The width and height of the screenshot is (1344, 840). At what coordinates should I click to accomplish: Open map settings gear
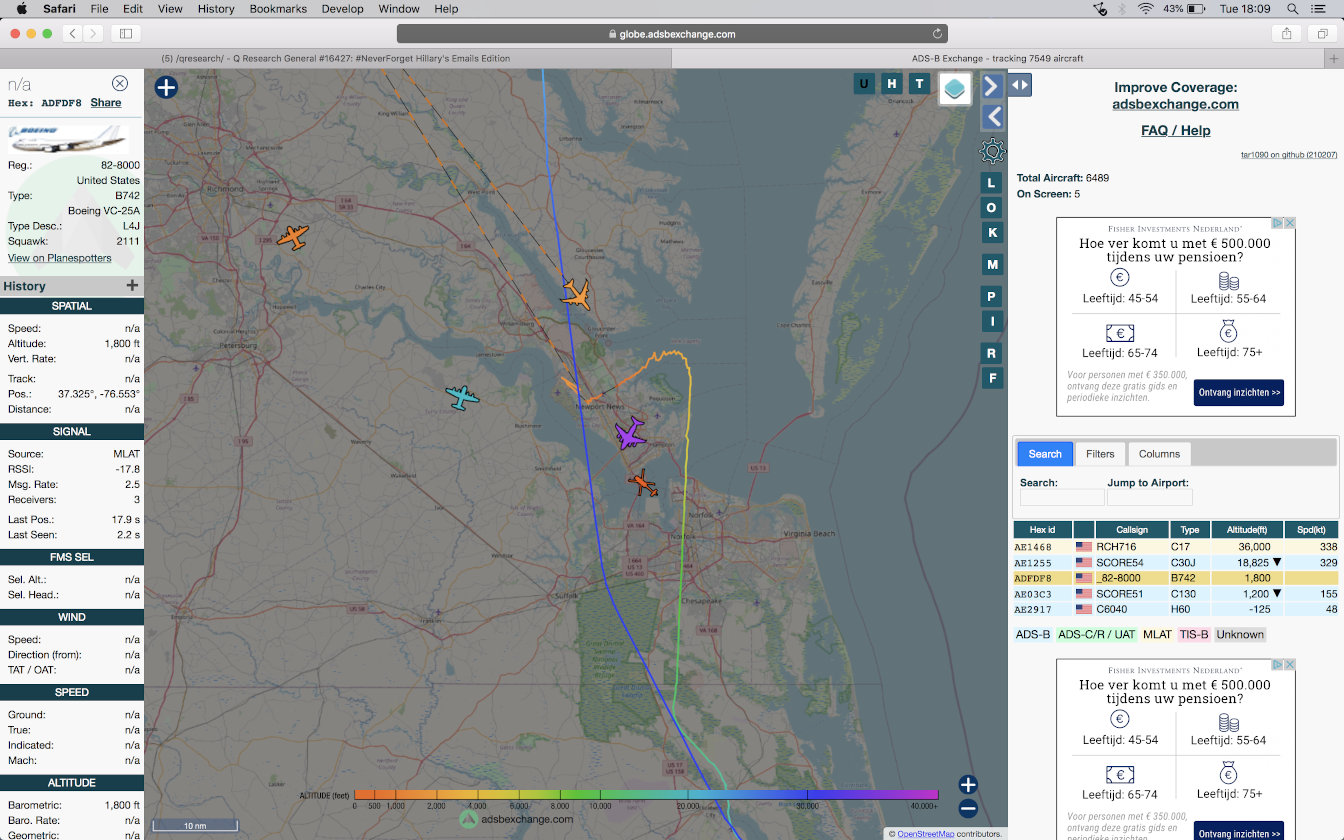pos(992,151)
